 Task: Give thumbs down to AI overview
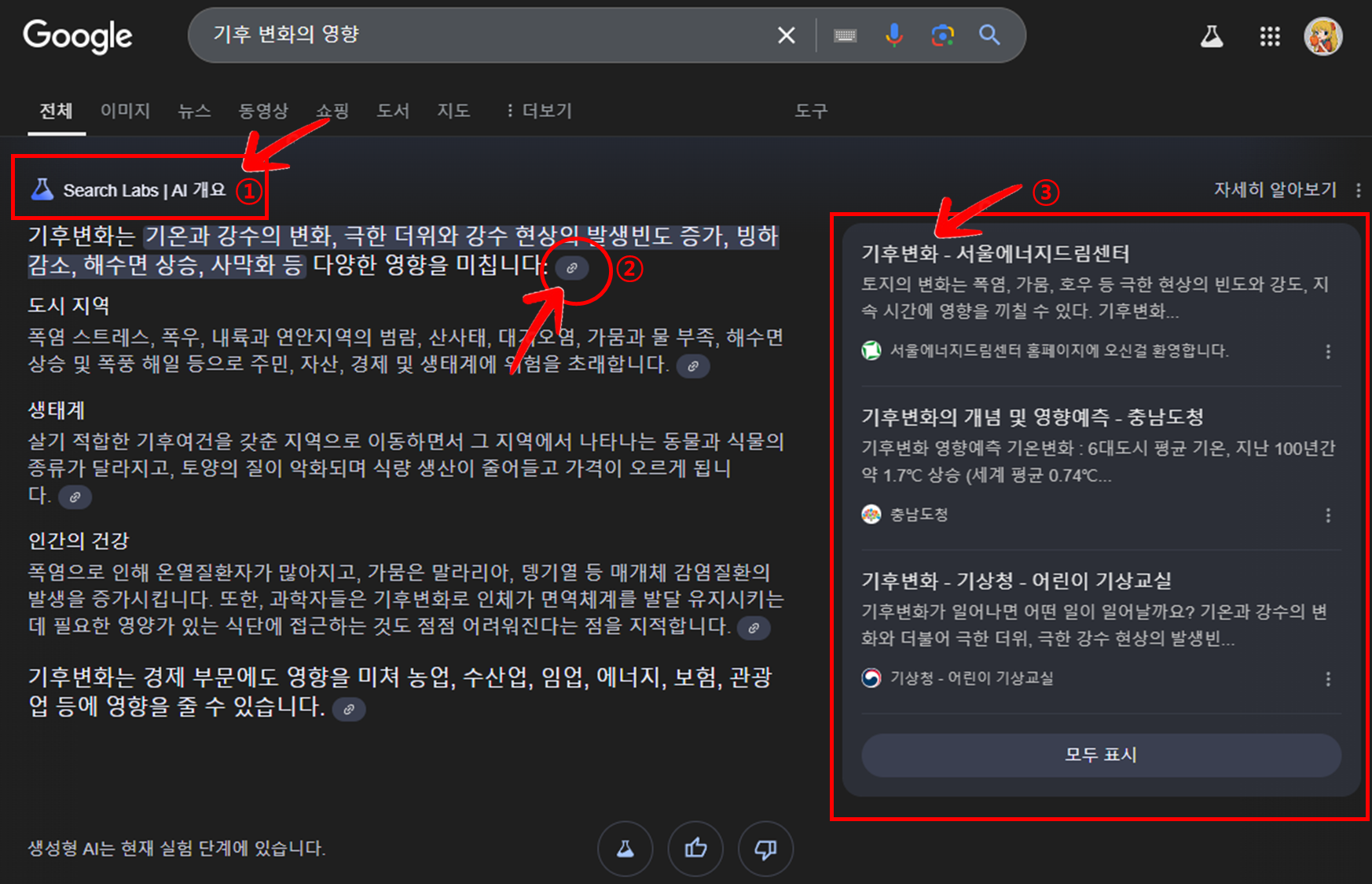point(765,849)
